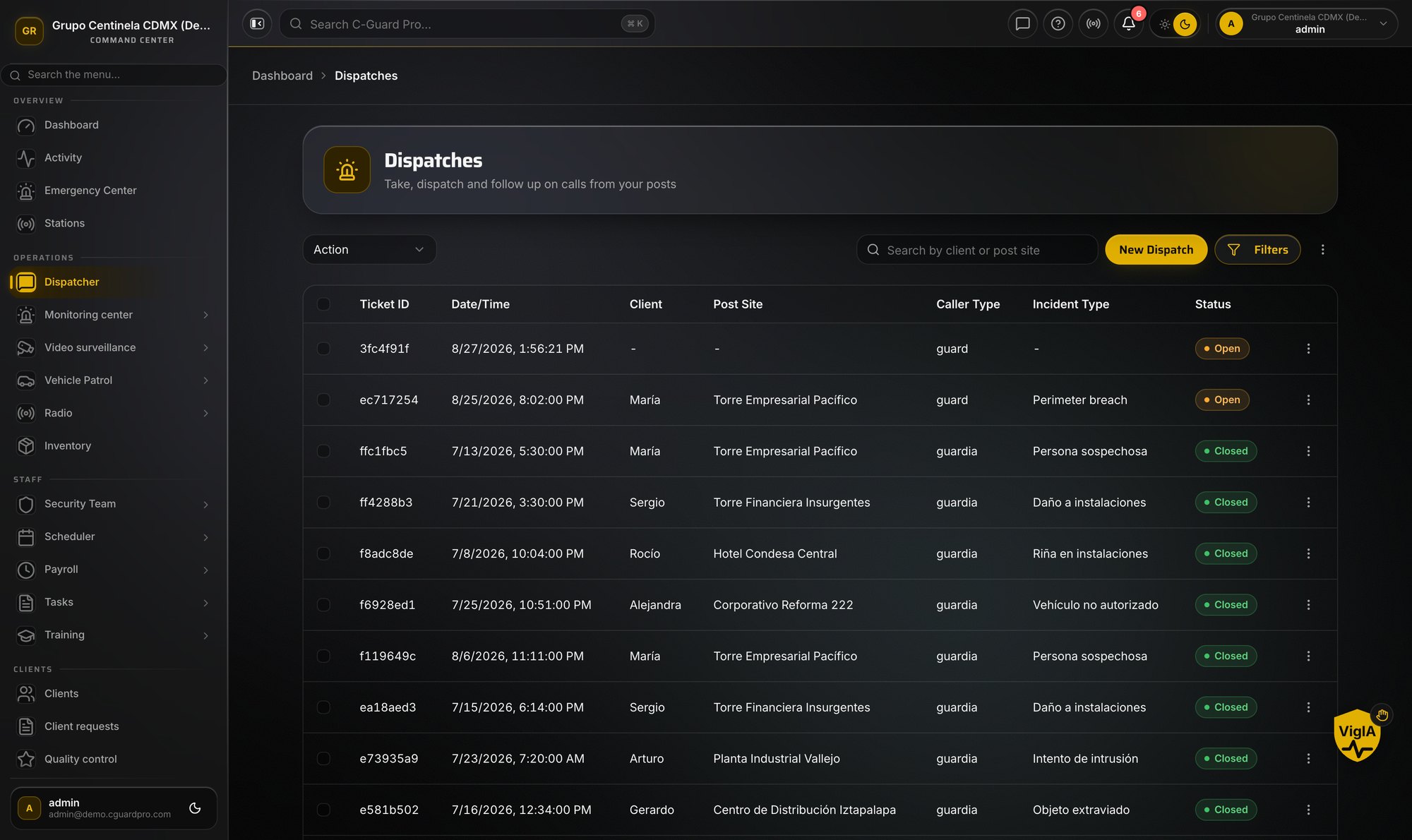Expand Vehicle Patrol submenu
Image resolution: width=1412 pixels, height=840 pixels.
(205, 380)
